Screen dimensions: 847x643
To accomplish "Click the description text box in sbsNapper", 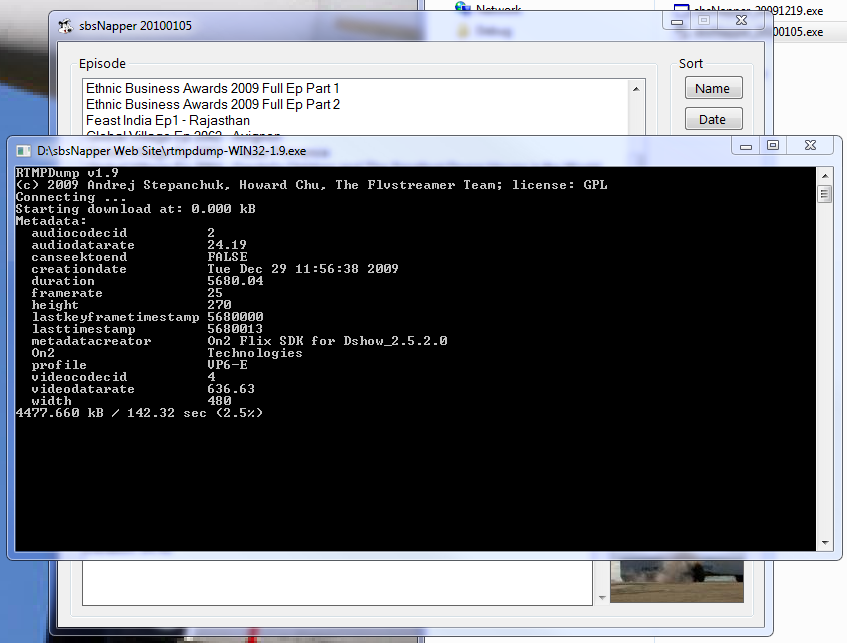I will [x=338, y=582].
